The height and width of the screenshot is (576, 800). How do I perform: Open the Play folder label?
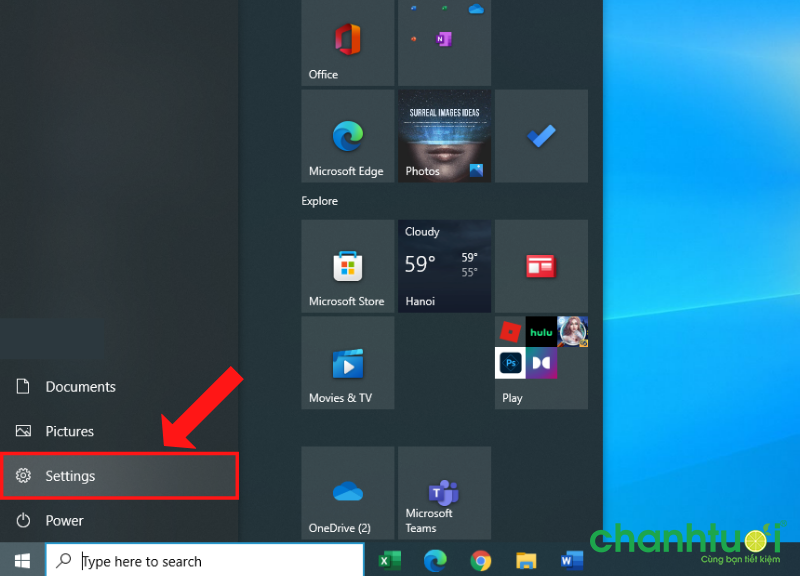point(512,398)
